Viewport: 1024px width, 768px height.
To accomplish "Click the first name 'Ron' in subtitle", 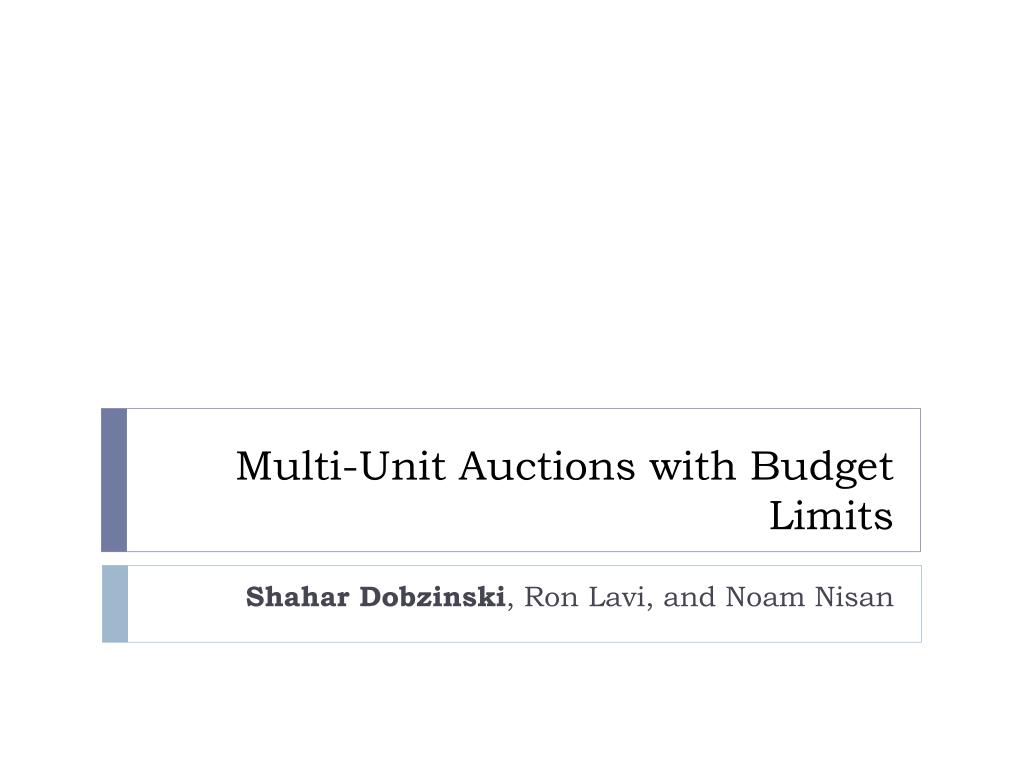I will [x=550, y=597].
